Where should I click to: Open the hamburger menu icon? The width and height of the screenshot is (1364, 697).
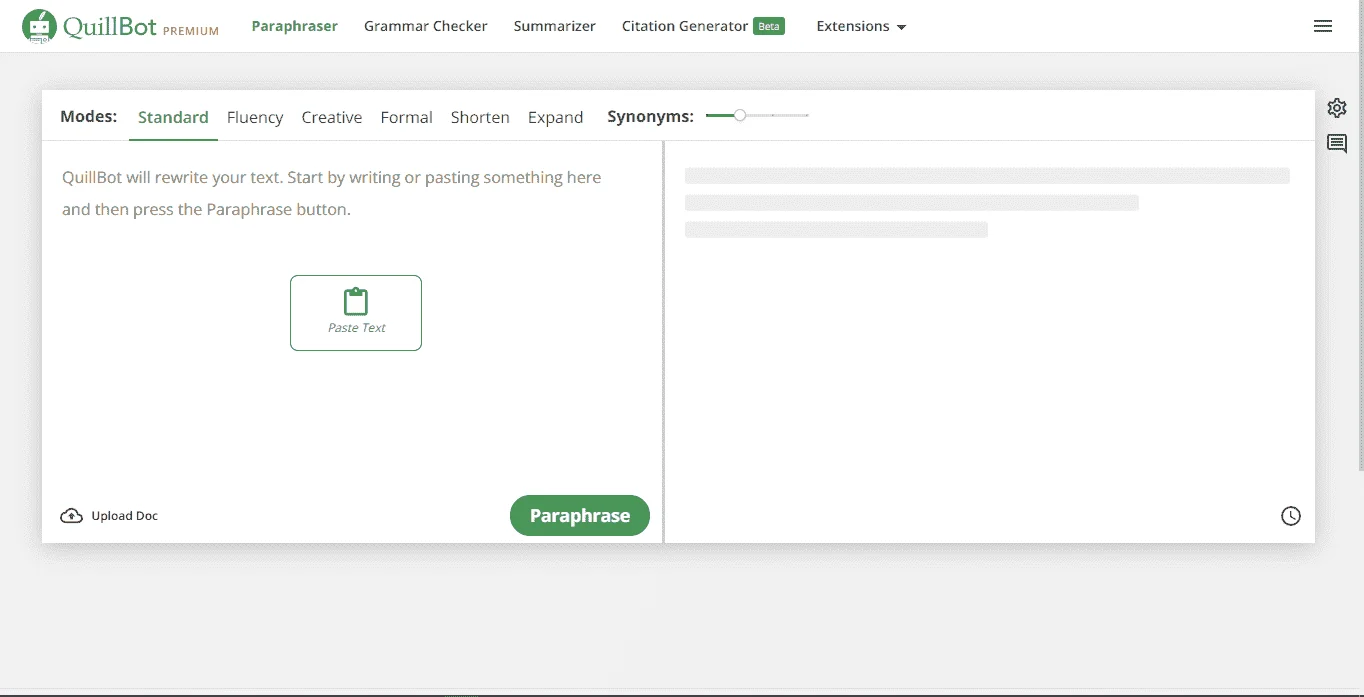click(1323, 26)
